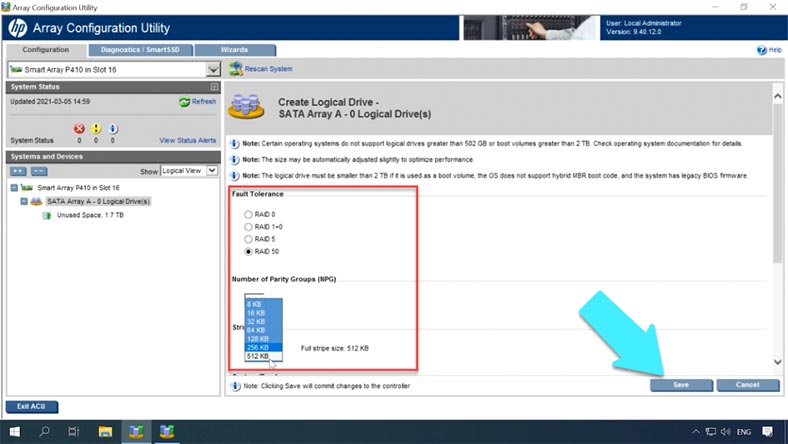The height and width of the screenshot is (444, 788).
Task: Click the expand all tree button icon
Action: 18,171
